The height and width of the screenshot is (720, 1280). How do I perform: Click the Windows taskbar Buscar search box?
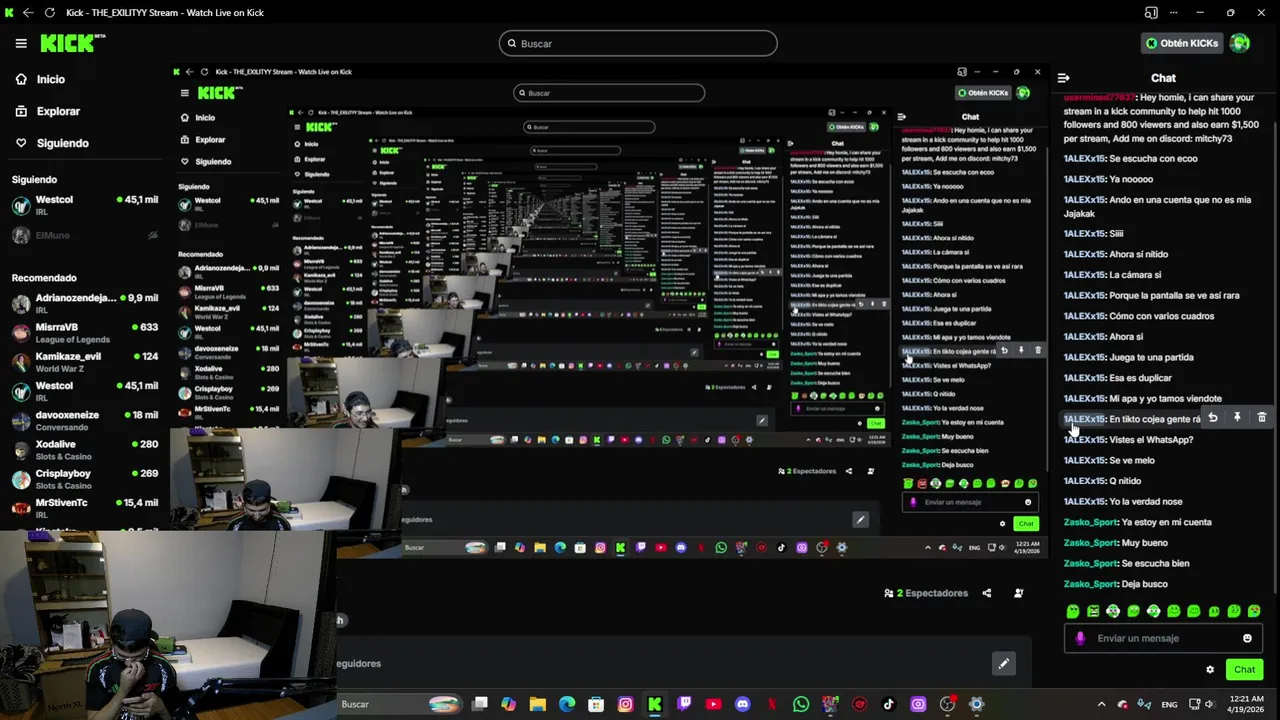tap(400, 704)
